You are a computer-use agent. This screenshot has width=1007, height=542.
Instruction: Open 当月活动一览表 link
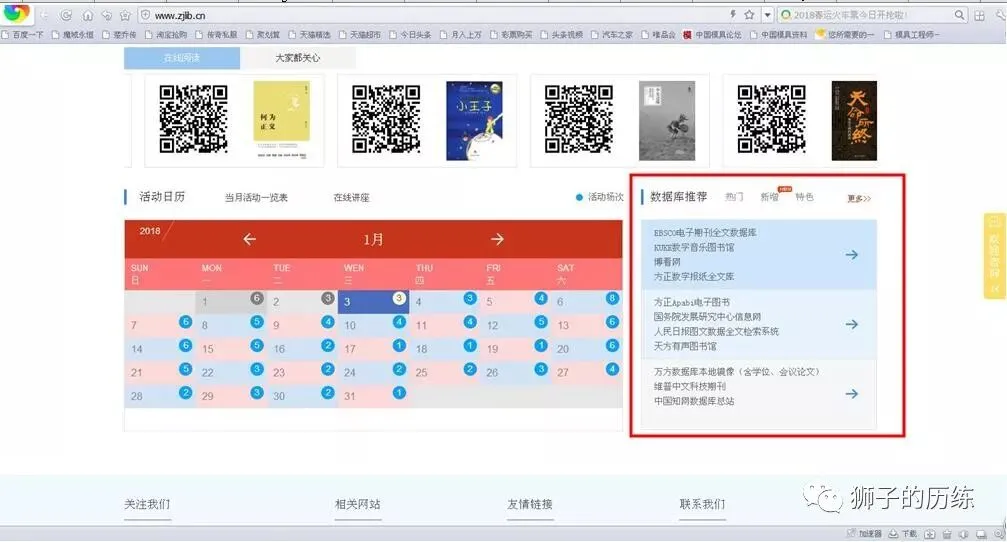pyautogui.click(x=256, y=198)
